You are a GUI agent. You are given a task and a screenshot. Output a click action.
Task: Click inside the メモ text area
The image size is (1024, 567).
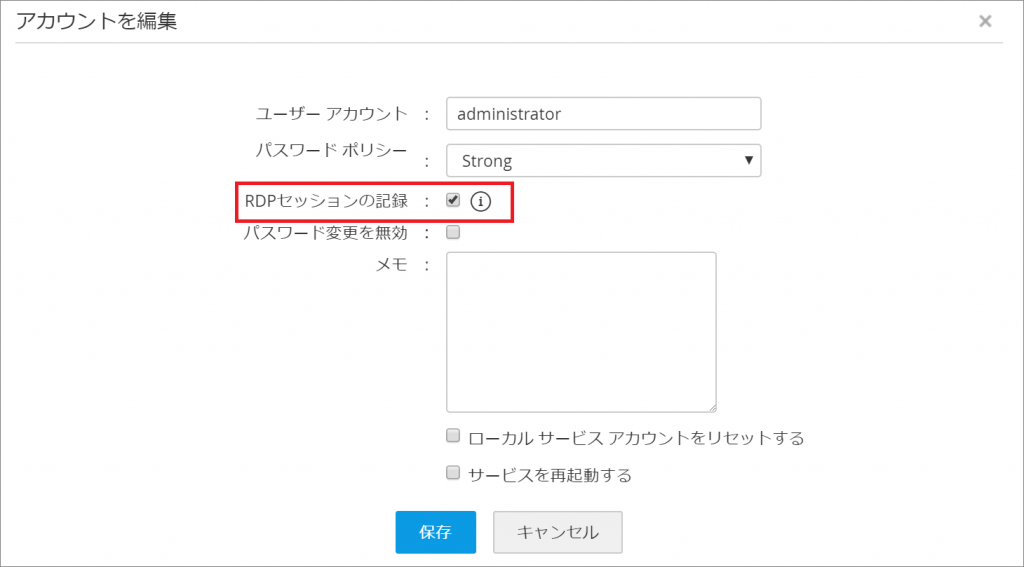pos(581,331)
